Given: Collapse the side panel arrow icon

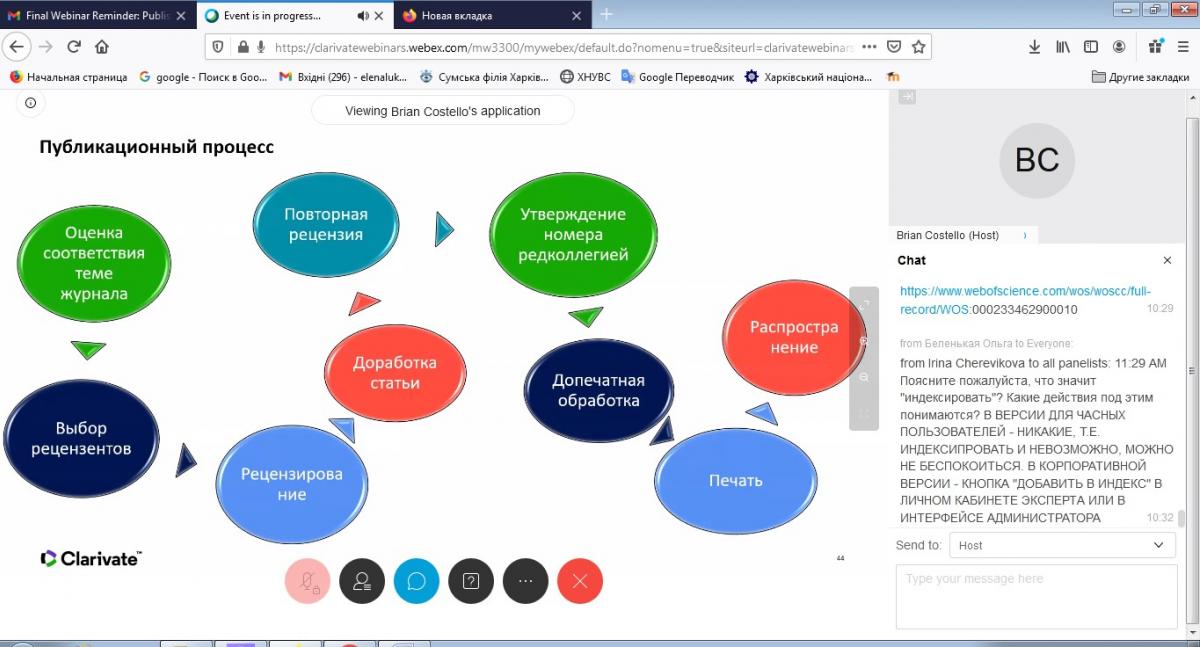Looking at the screenshot, I should (907, 97).
